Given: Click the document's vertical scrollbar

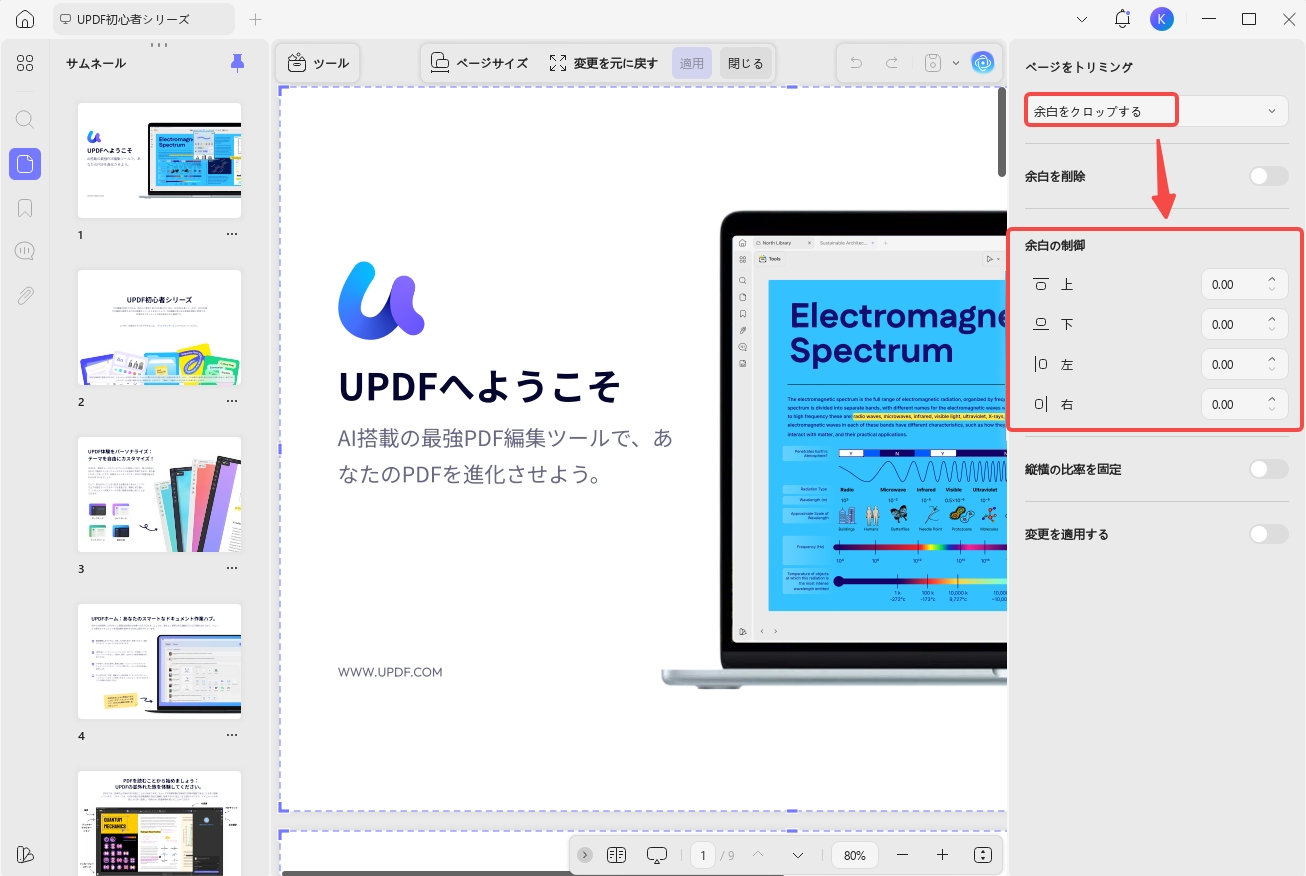Looking at the screenshot, I should coord(1002,132).
